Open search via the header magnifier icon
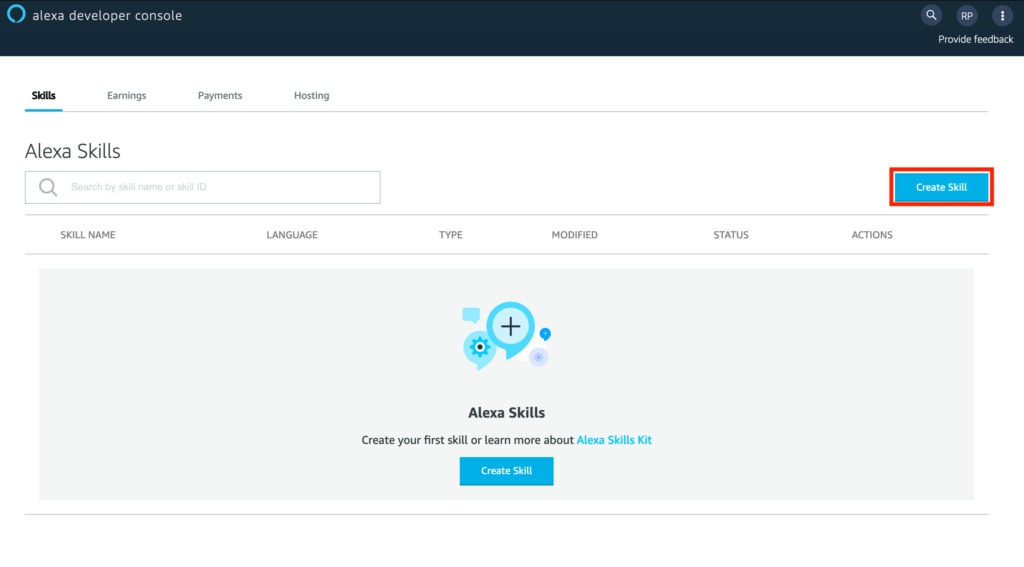The image size is (1024, 567). pyautogui.click(x=931, y=16)
